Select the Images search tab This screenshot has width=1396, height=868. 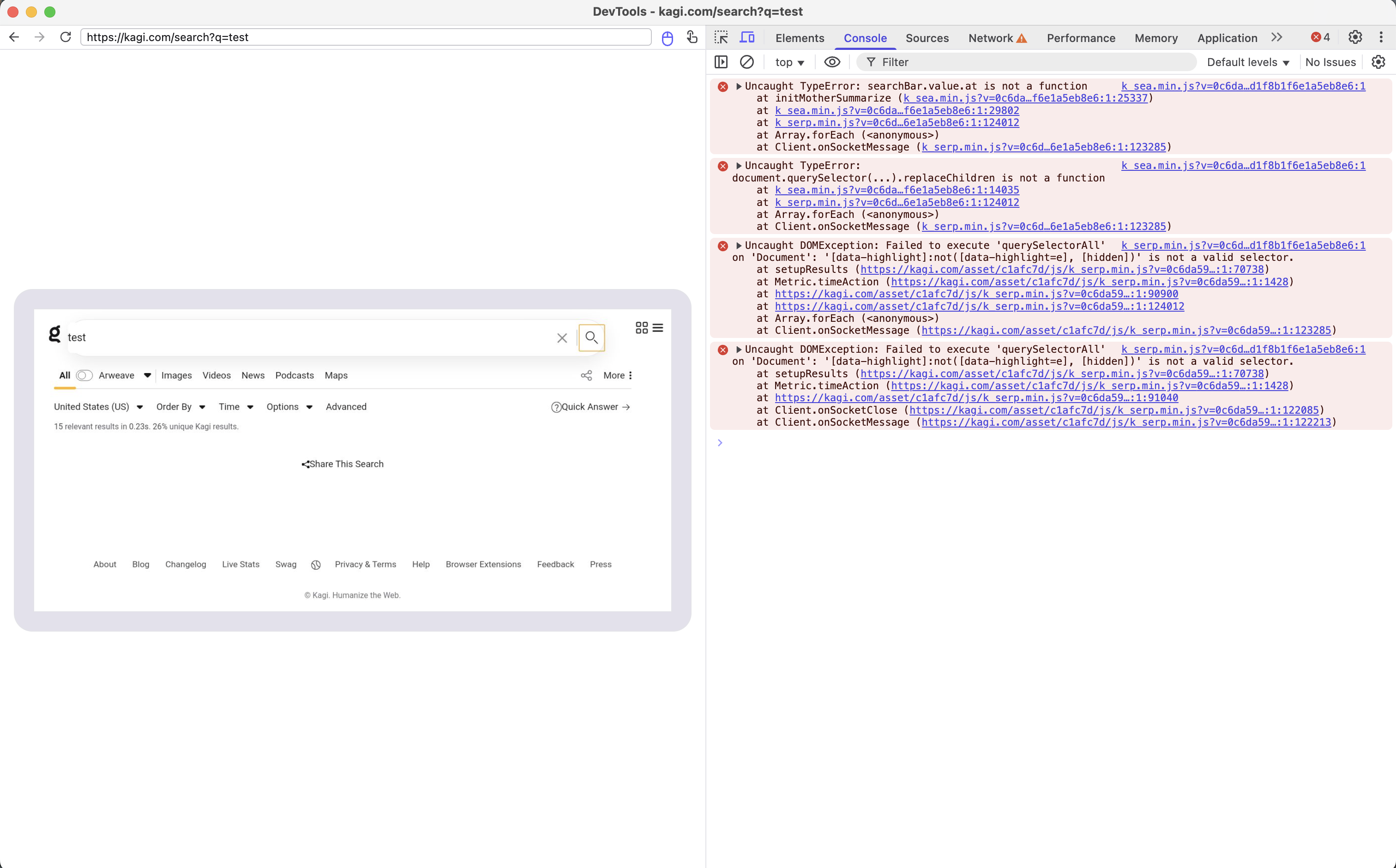tap(176, 375)
